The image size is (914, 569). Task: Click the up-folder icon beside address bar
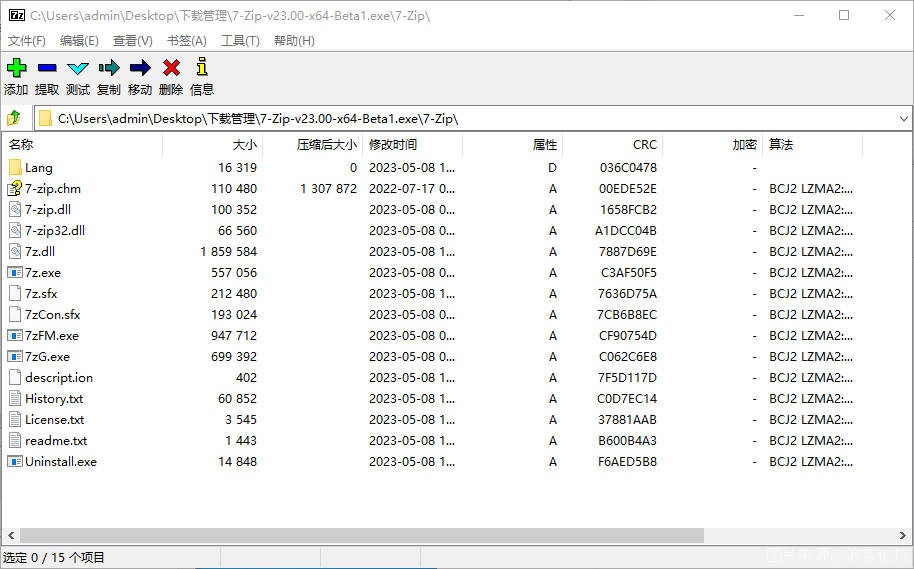(14, 118)
